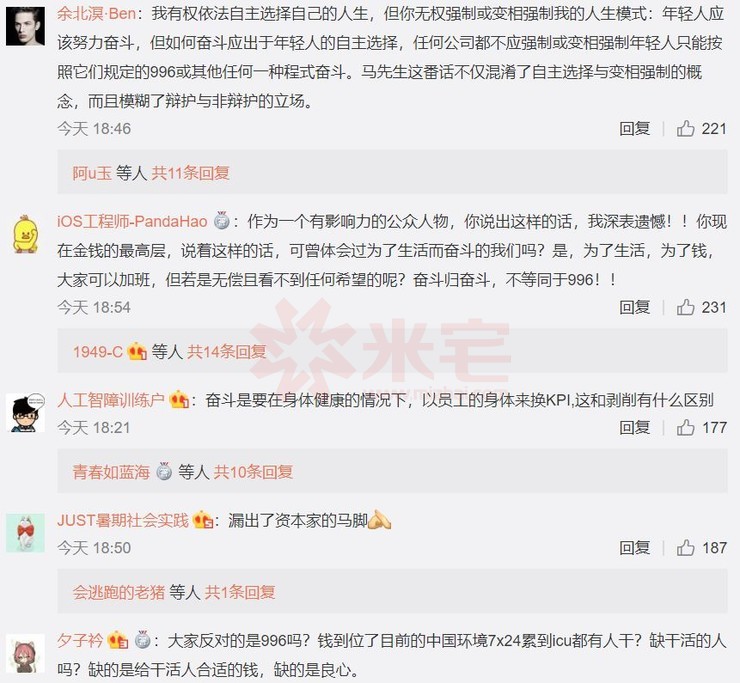Click thumbs-up icon on iOS工程师-PandaHao's comment
740x683 pixels.
click(x=685, y=307)
